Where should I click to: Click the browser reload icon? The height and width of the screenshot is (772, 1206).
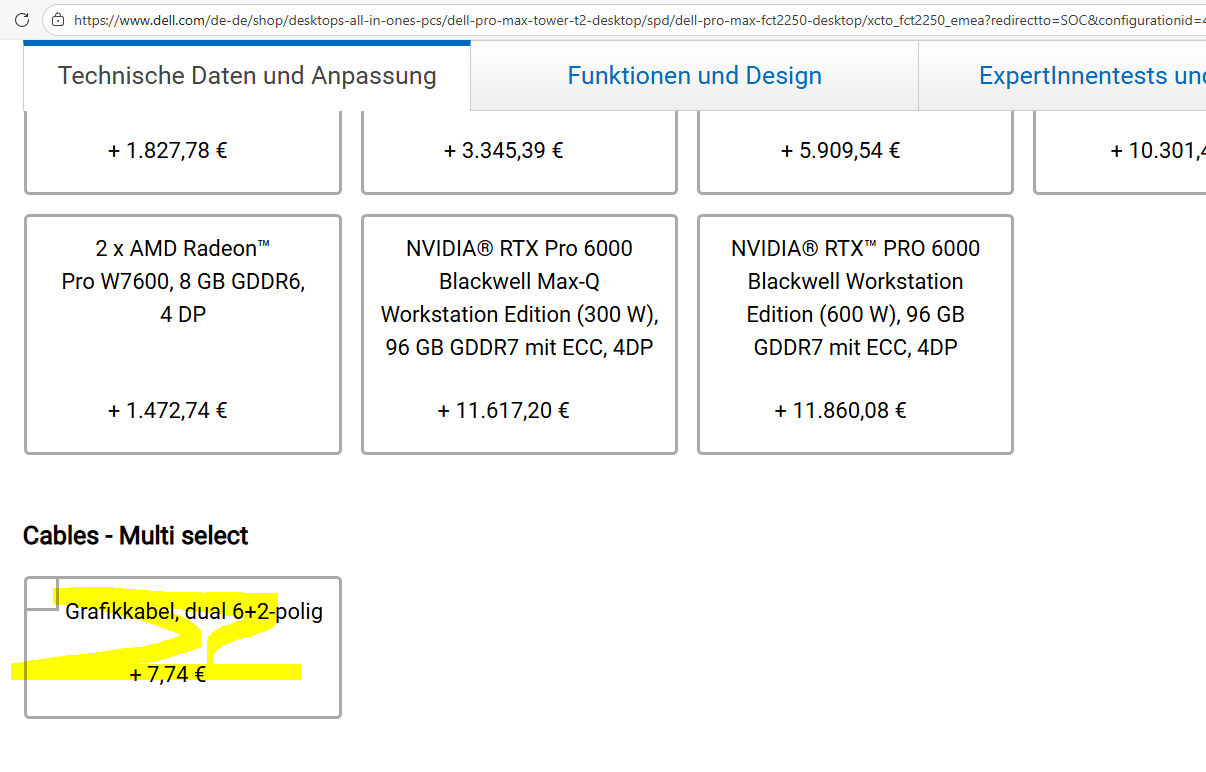(21, 19)
